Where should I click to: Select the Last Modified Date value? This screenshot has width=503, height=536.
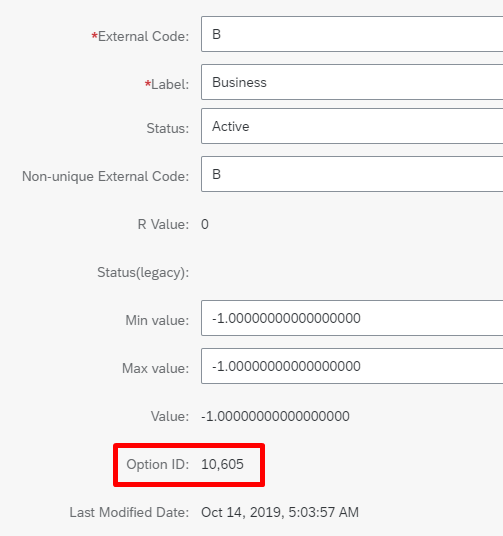tap(280, 512)
